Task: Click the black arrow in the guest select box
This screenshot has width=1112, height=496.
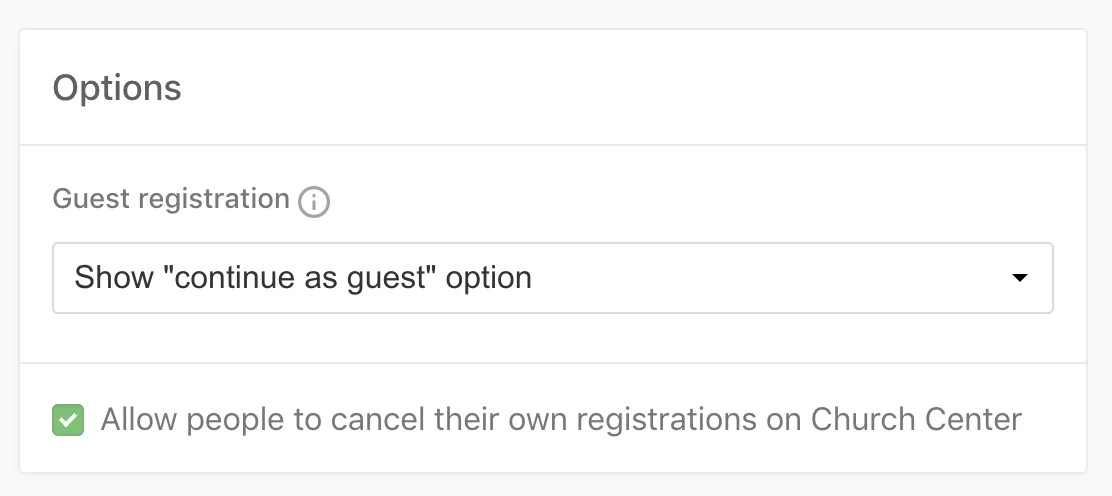Action: tap(1020, 278)
